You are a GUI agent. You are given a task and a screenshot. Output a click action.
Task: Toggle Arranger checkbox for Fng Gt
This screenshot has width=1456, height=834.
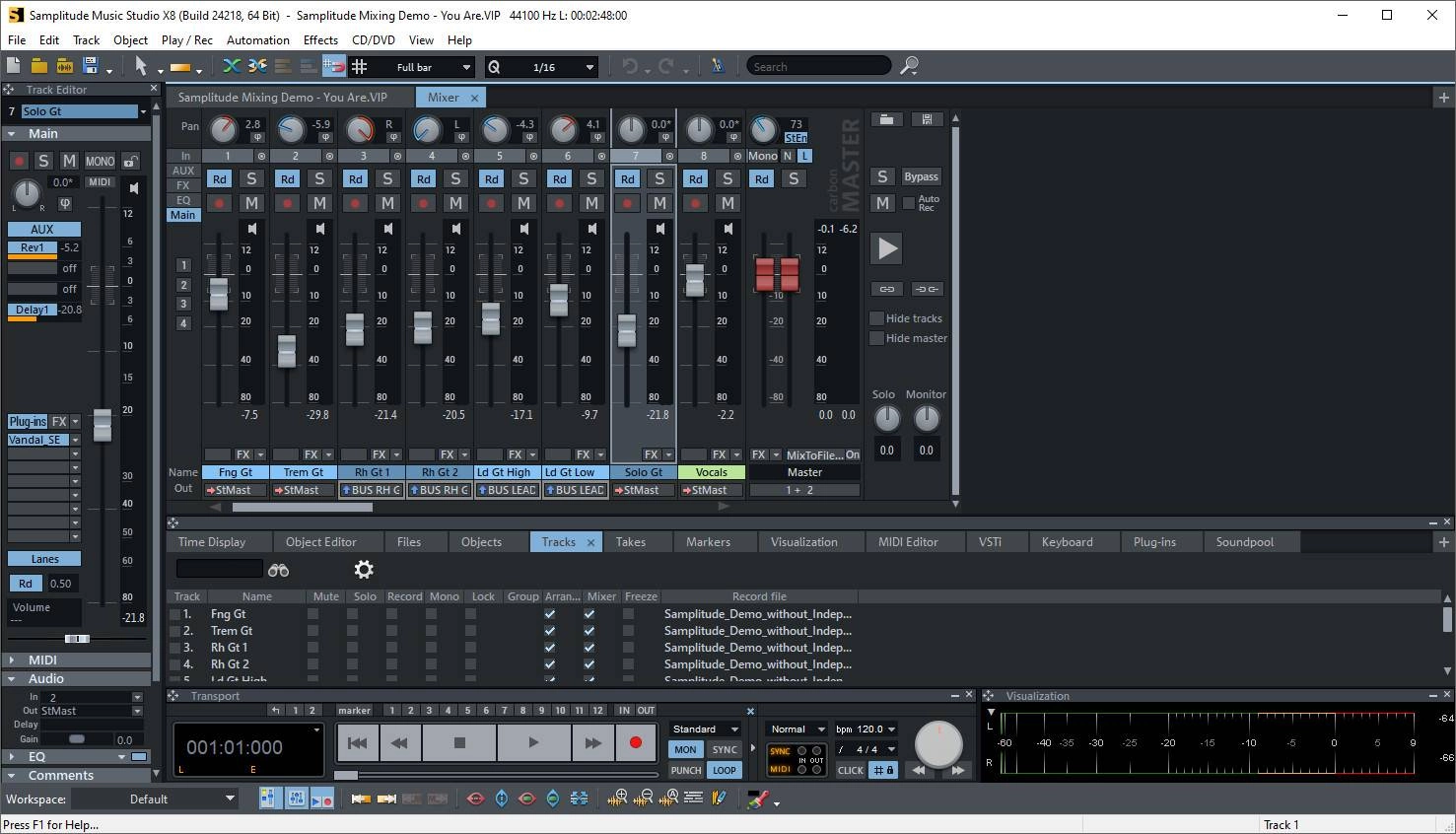tap(550, 614)
